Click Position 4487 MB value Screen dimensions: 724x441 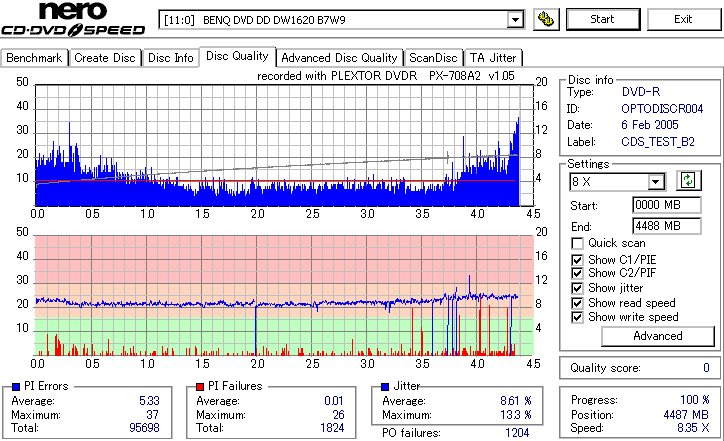(686, 415)
